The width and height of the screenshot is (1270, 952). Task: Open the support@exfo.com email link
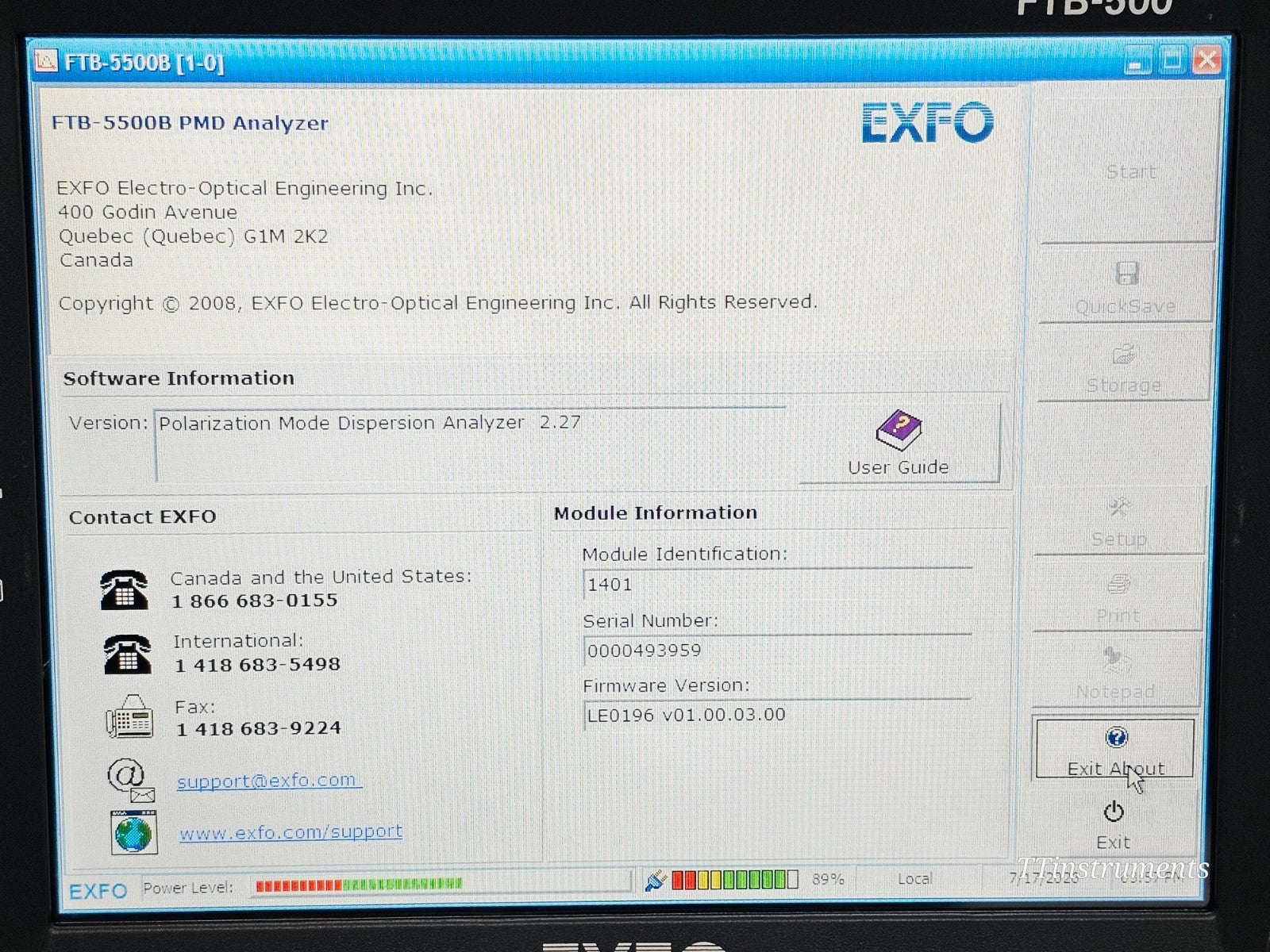click(x=268, y=781)
